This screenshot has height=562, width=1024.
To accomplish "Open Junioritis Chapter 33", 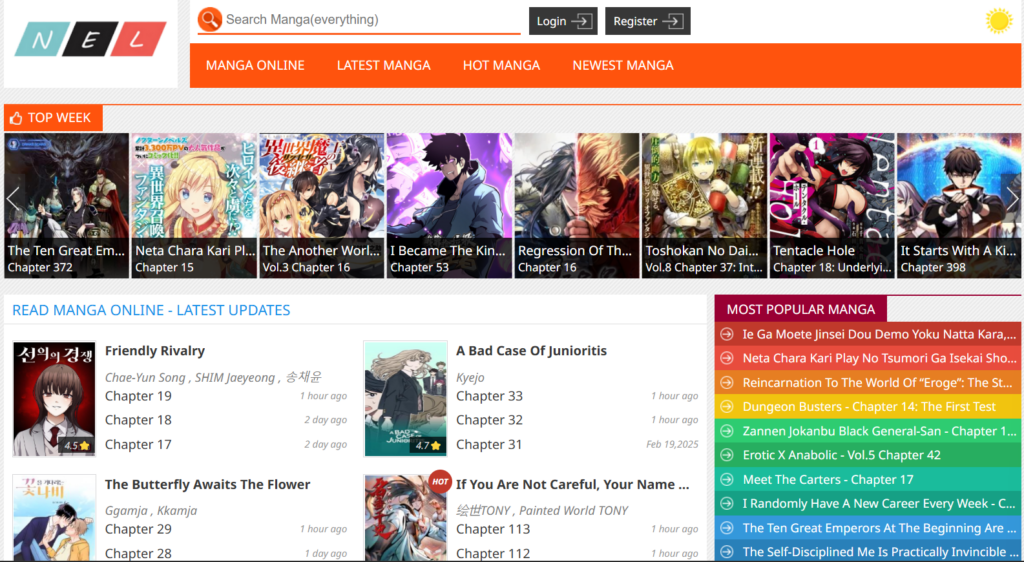I will click(489, 396).
